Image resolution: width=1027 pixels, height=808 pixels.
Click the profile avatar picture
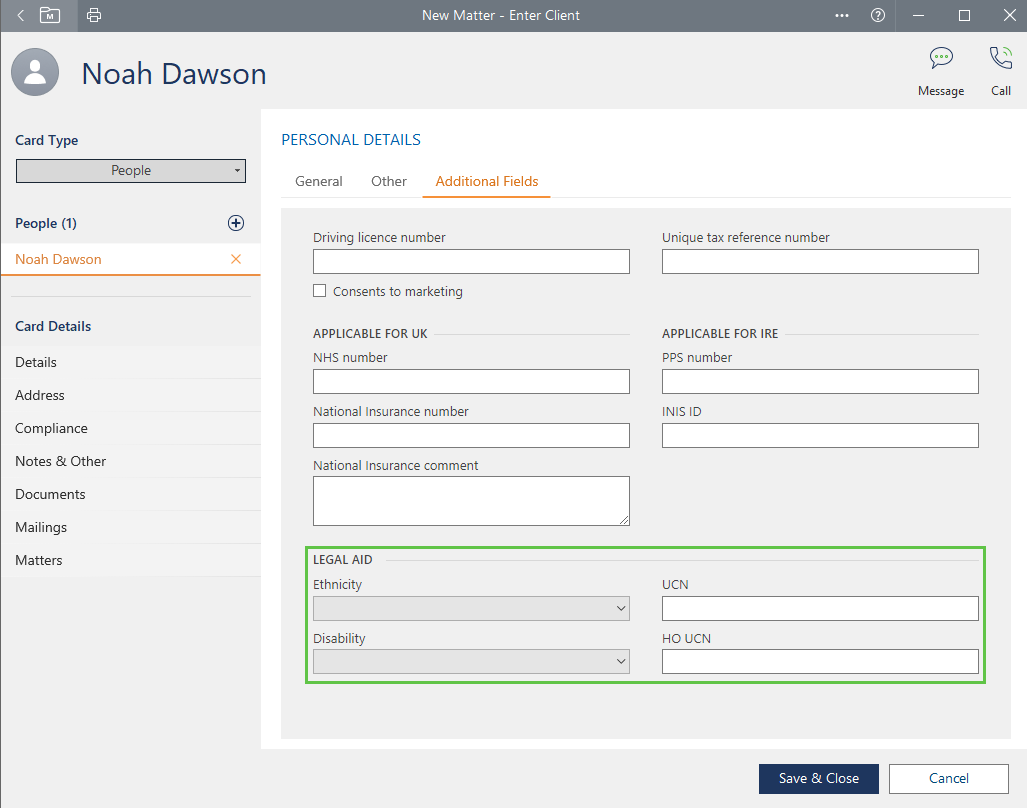click(36, 73)
